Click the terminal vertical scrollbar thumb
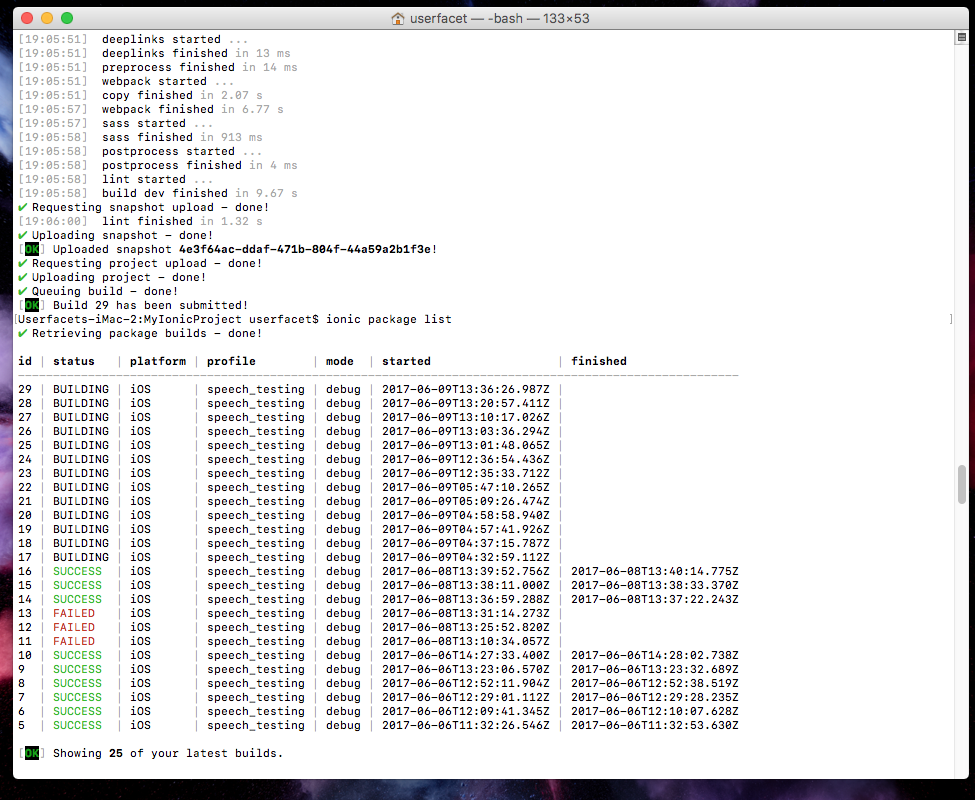The image size is (975, 800). point(961,484)
